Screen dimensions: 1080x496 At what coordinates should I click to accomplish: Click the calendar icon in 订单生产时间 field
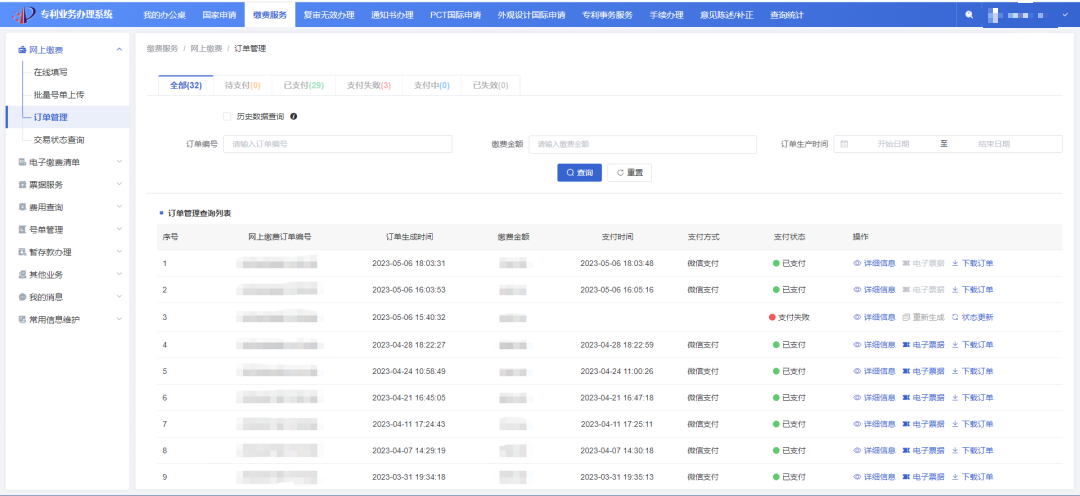pyautogui.click(x=845, y=144)
